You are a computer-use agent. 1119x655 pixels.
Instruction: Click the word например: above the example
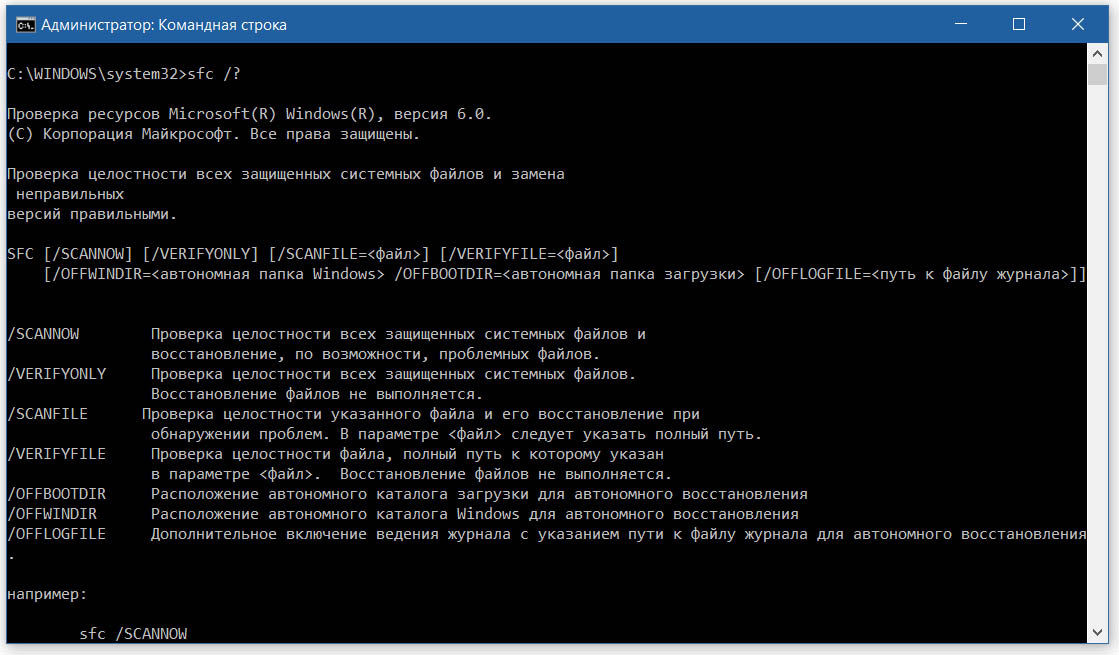(x=47, y=594)
